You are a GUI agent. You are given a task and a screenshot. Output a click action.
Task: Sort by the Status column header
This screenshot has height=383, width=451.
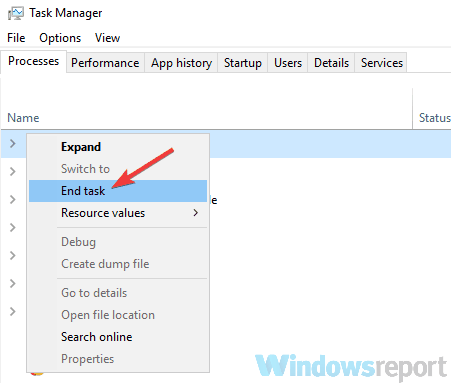pos(434,118)
